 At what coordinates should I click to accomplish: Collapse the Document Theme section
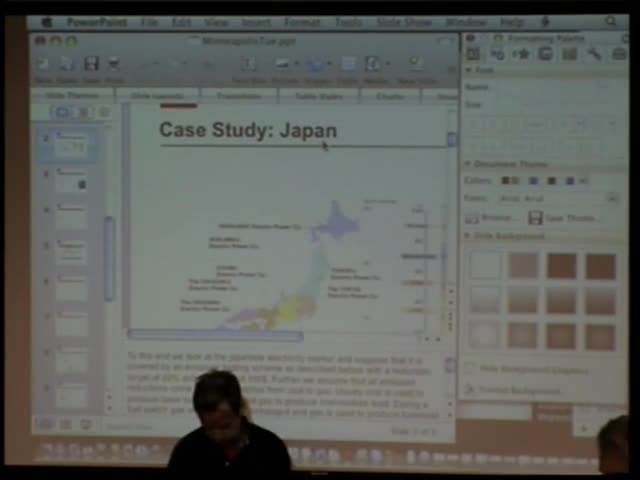[468, 164]
